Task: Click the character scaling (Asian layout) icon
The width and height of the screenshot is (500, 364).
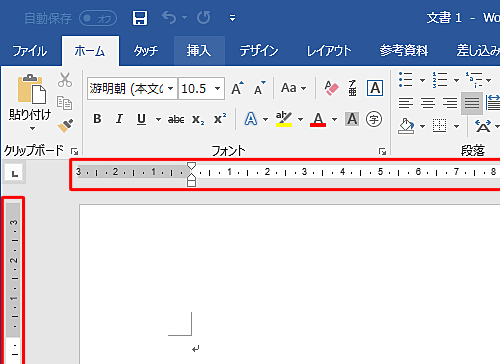Action: coord(483,126)
